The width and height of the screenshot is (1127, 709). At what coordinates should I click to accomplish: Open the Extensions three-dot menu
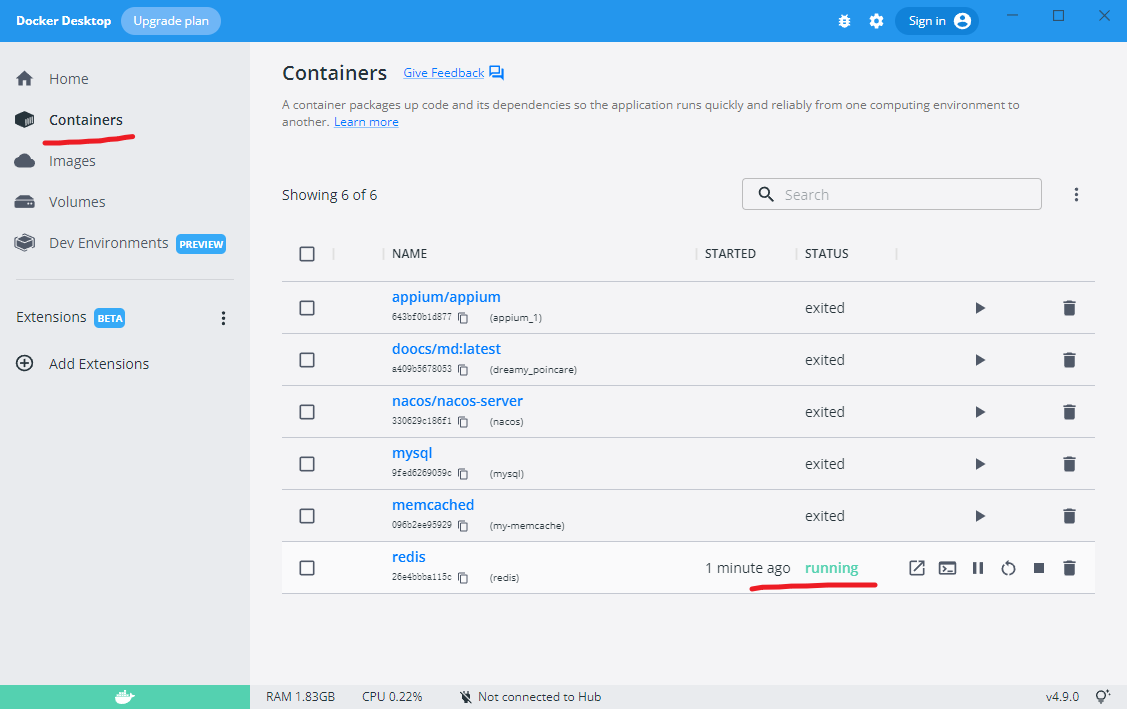pyautogui.click(x=224, y=318)
